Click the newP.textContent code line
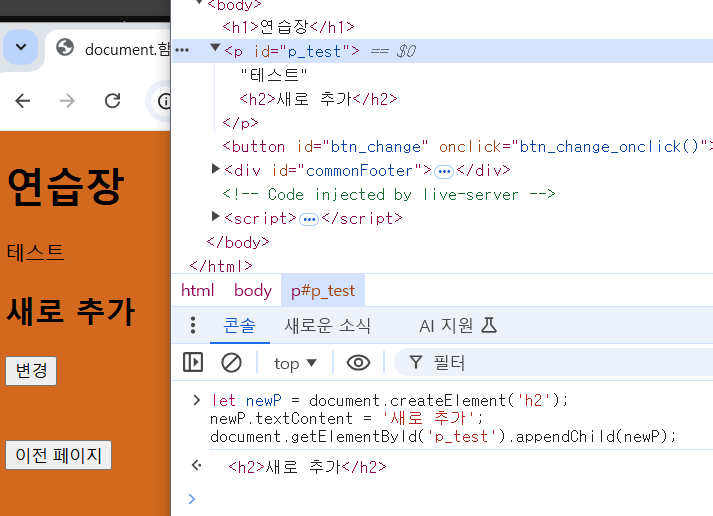Viewport: 713px width, 516px height. tap(346, 418)
